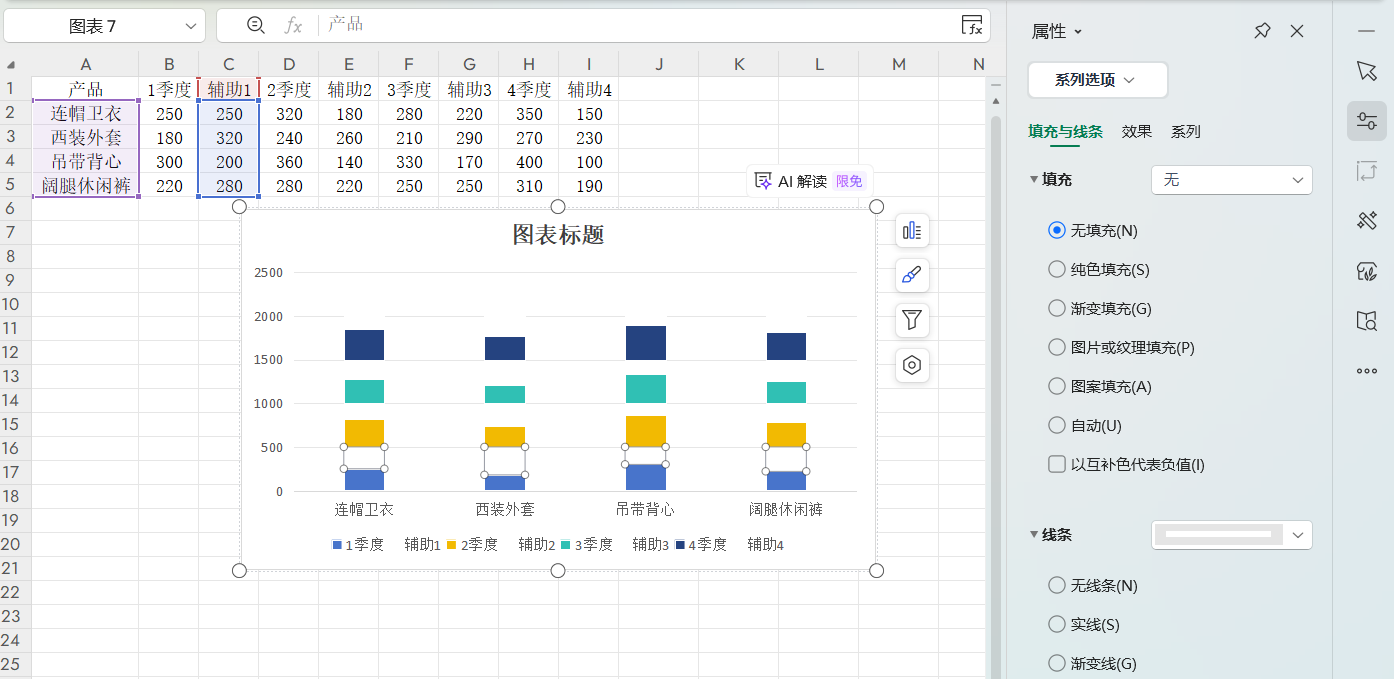Select 纯色填充(S) radio option
This screenshot has width=1394, height=679.
(x=1057, y=269)
